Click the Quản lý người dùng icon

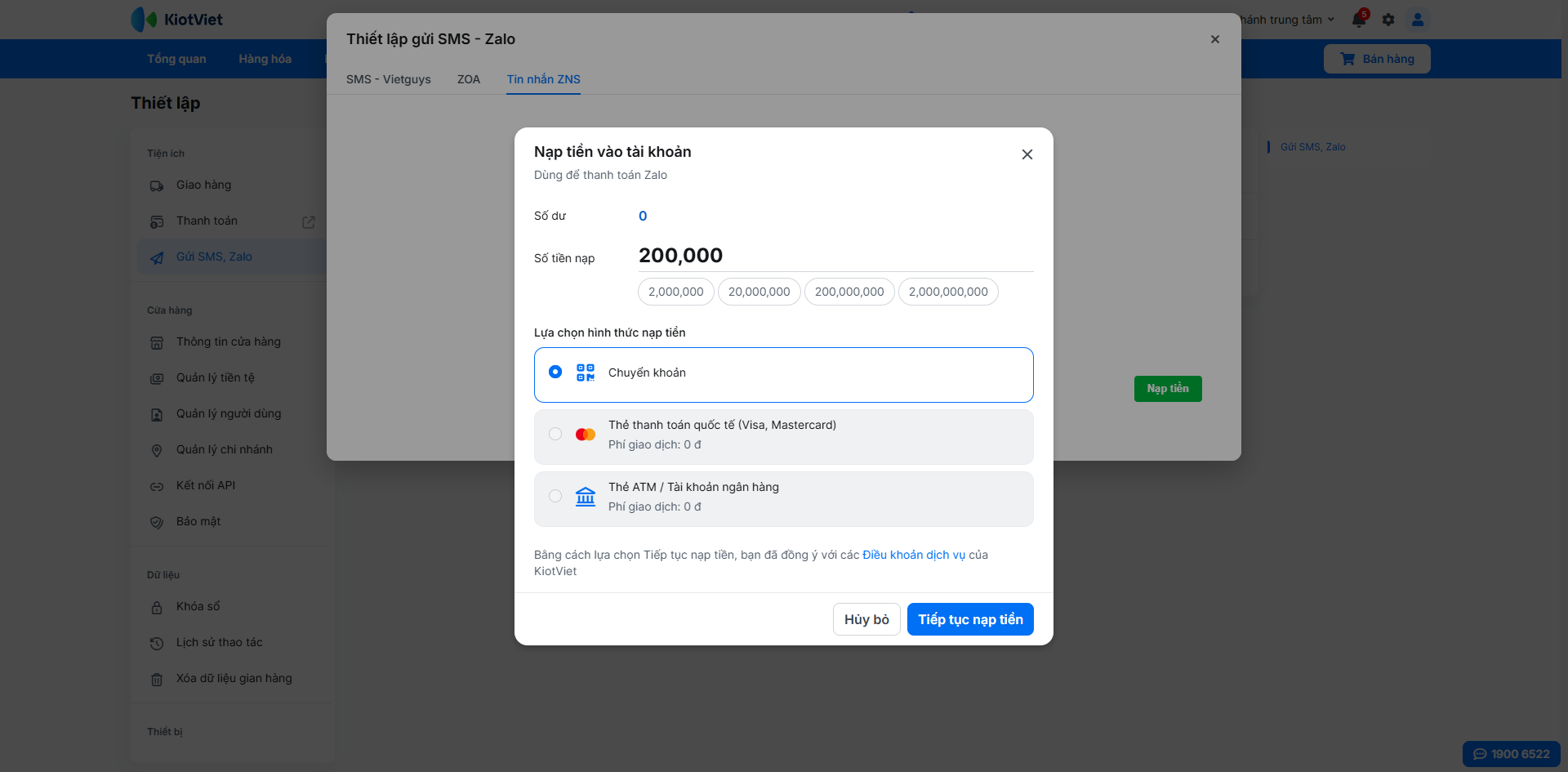pyautogui.click(x=157, y=415)
